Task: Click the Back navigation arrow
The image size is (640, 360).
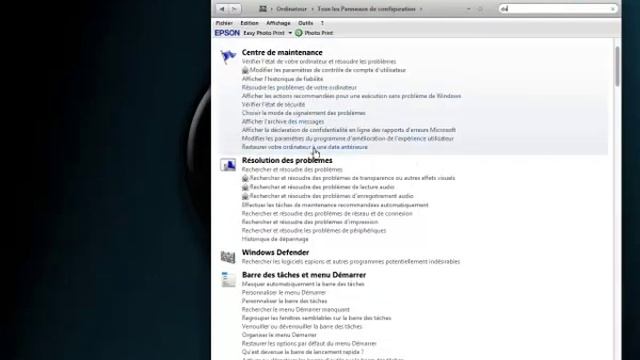Action: pyautogui.click(x=222, y=9)
